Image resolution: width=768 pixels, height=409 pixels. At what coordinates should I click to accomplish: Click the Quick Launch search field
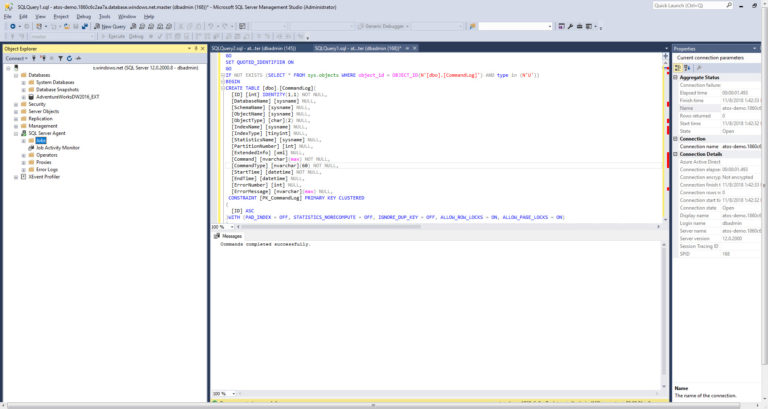click(689, 5)
